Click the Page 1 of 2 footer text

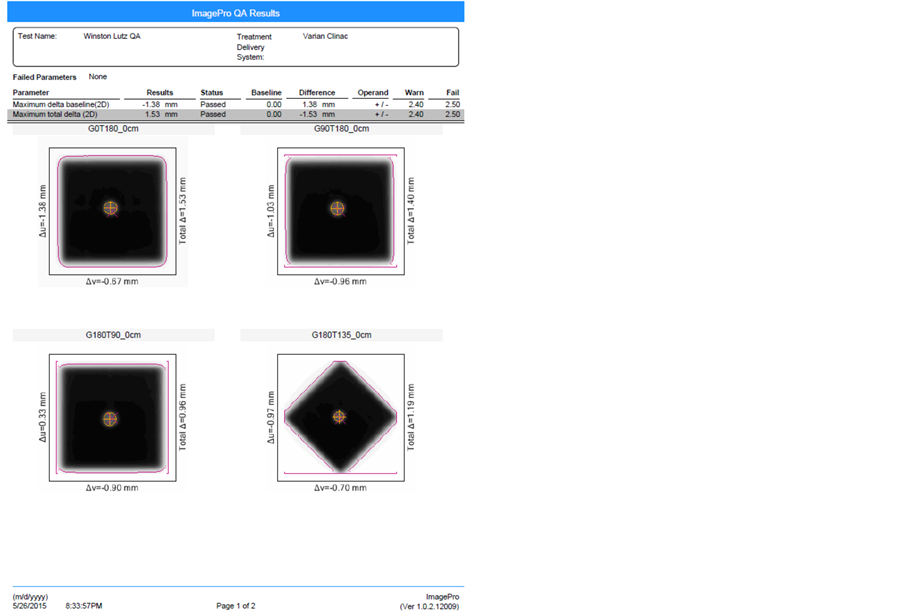point(236,606)
